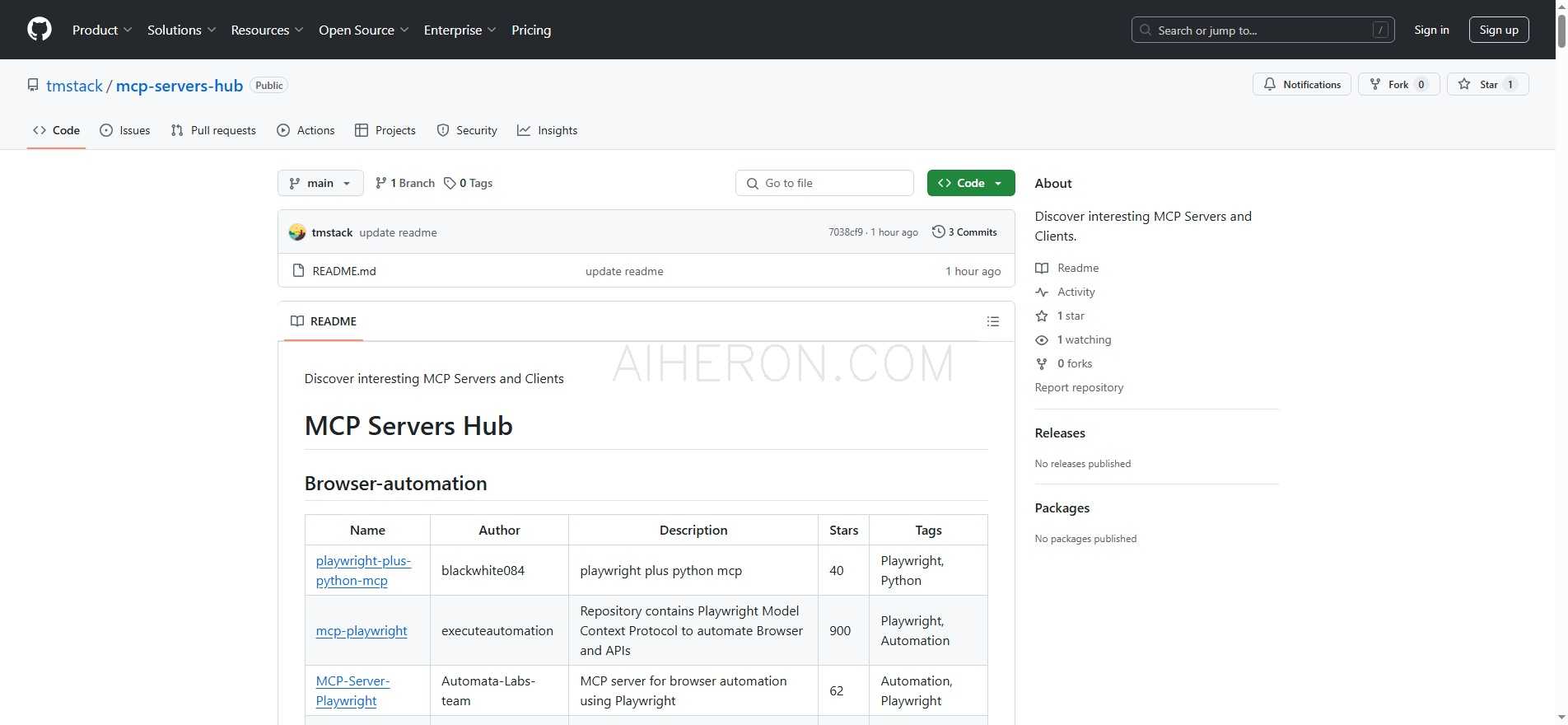
Task: Switch to the Security tab
Action: pos(467,130)
